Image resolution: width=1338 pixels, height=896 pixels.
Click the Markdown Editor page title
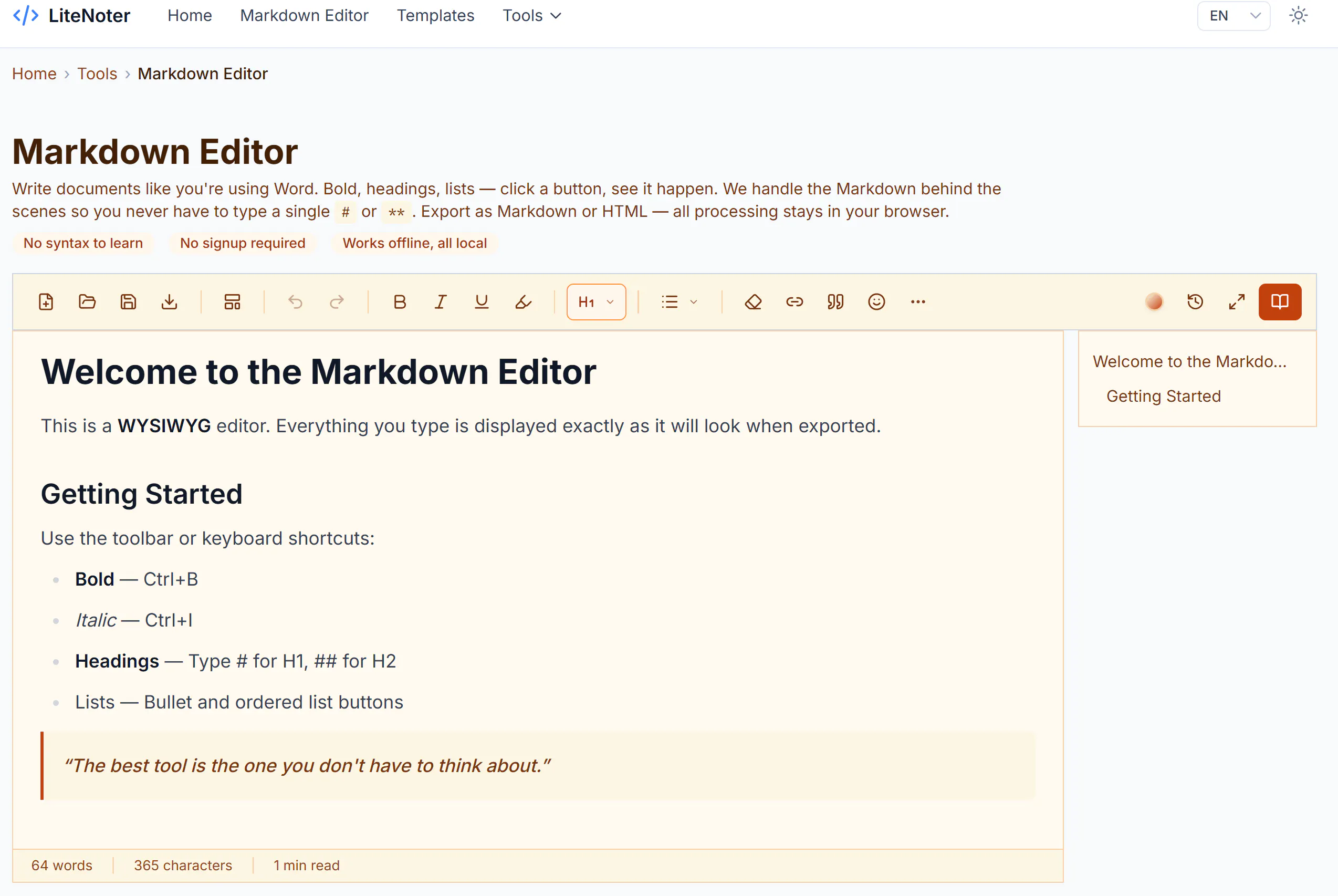click(155, 151)
